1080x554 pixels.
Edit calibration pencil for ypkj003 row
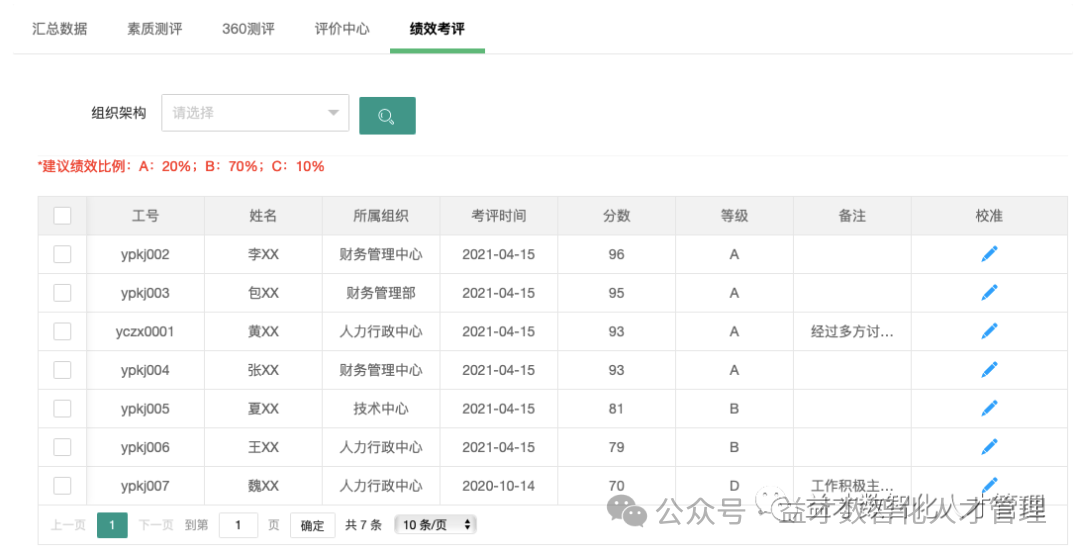989,293
